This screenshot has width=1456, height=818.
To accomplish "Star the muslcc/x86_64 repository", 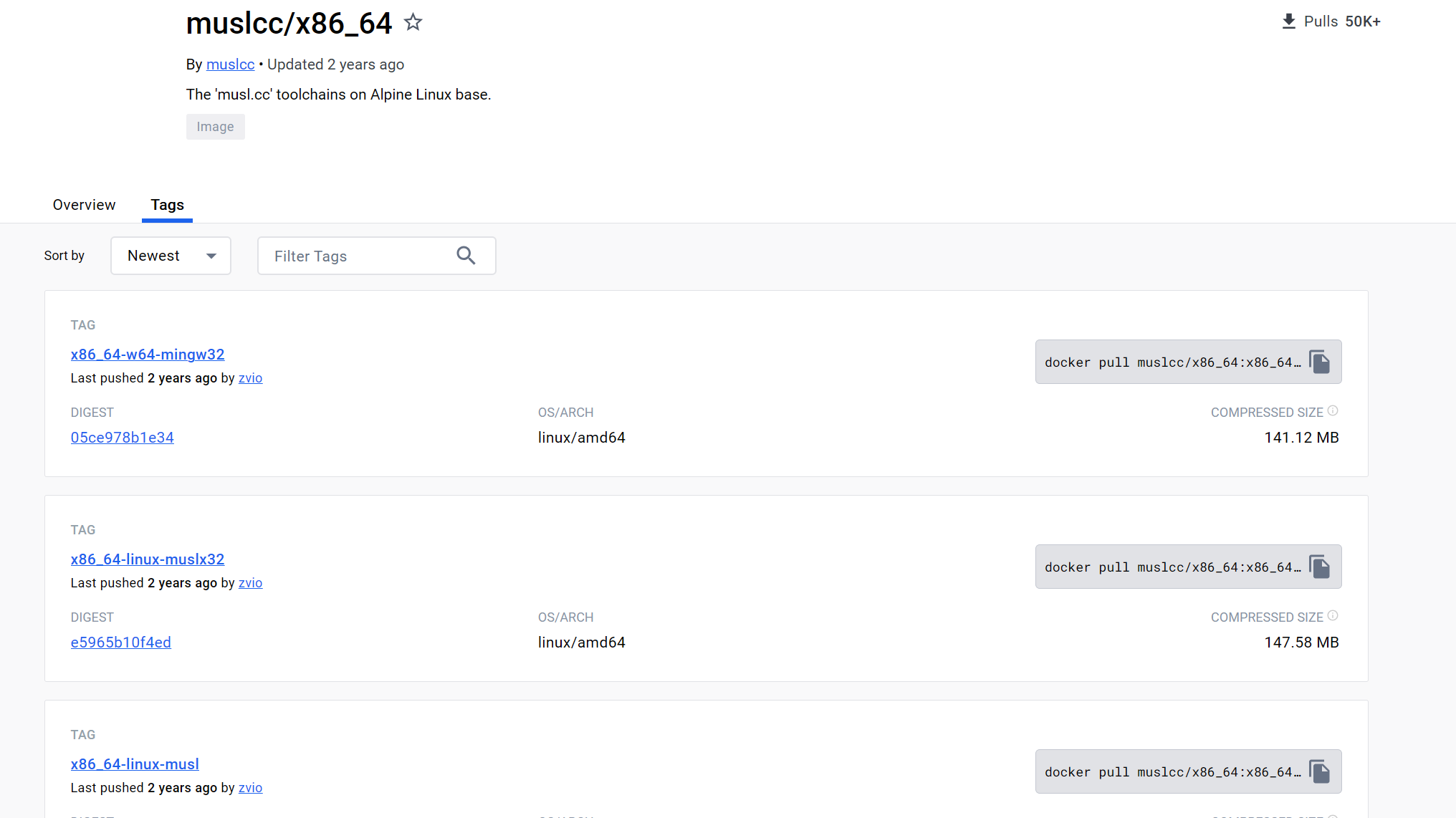I will pos(413,22).
